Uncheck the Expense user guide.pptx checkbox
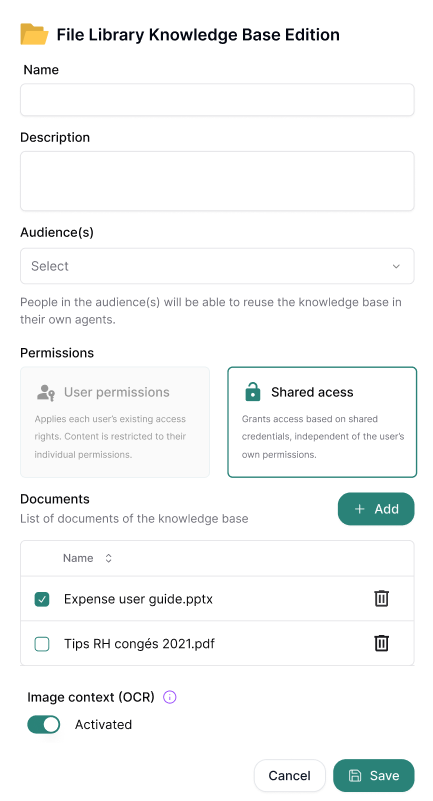 click(42, 599)
